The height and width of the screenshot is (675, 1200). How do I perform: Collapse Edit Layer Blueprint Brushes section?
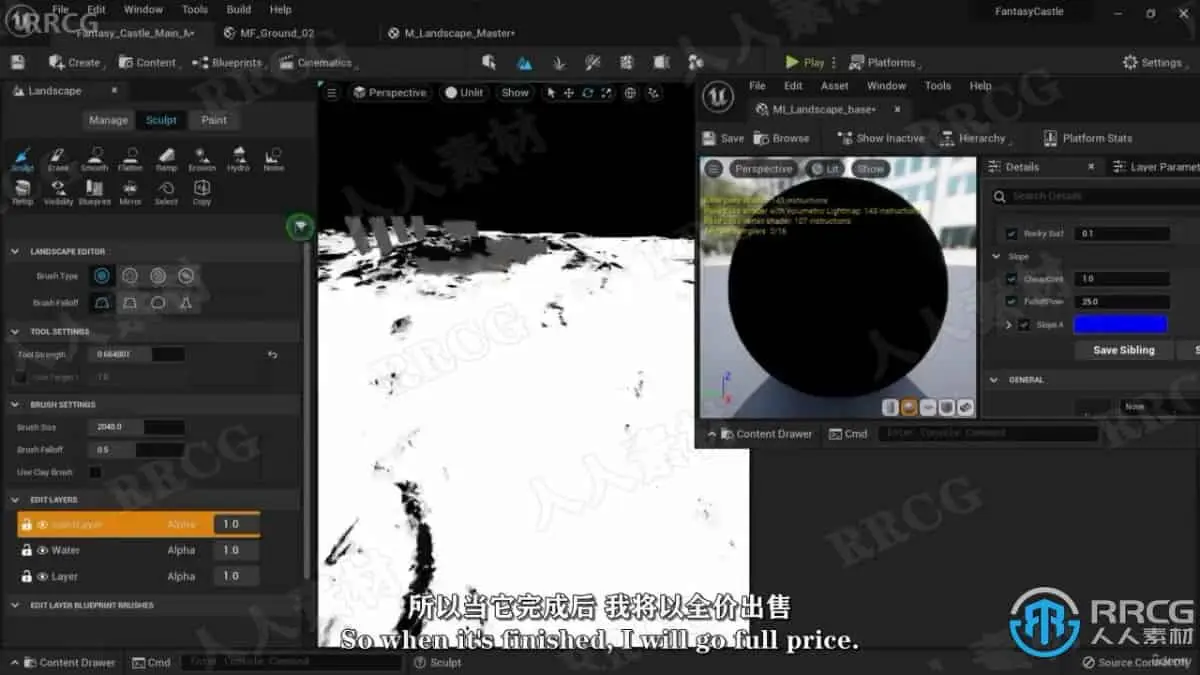(x=16, y=605)
